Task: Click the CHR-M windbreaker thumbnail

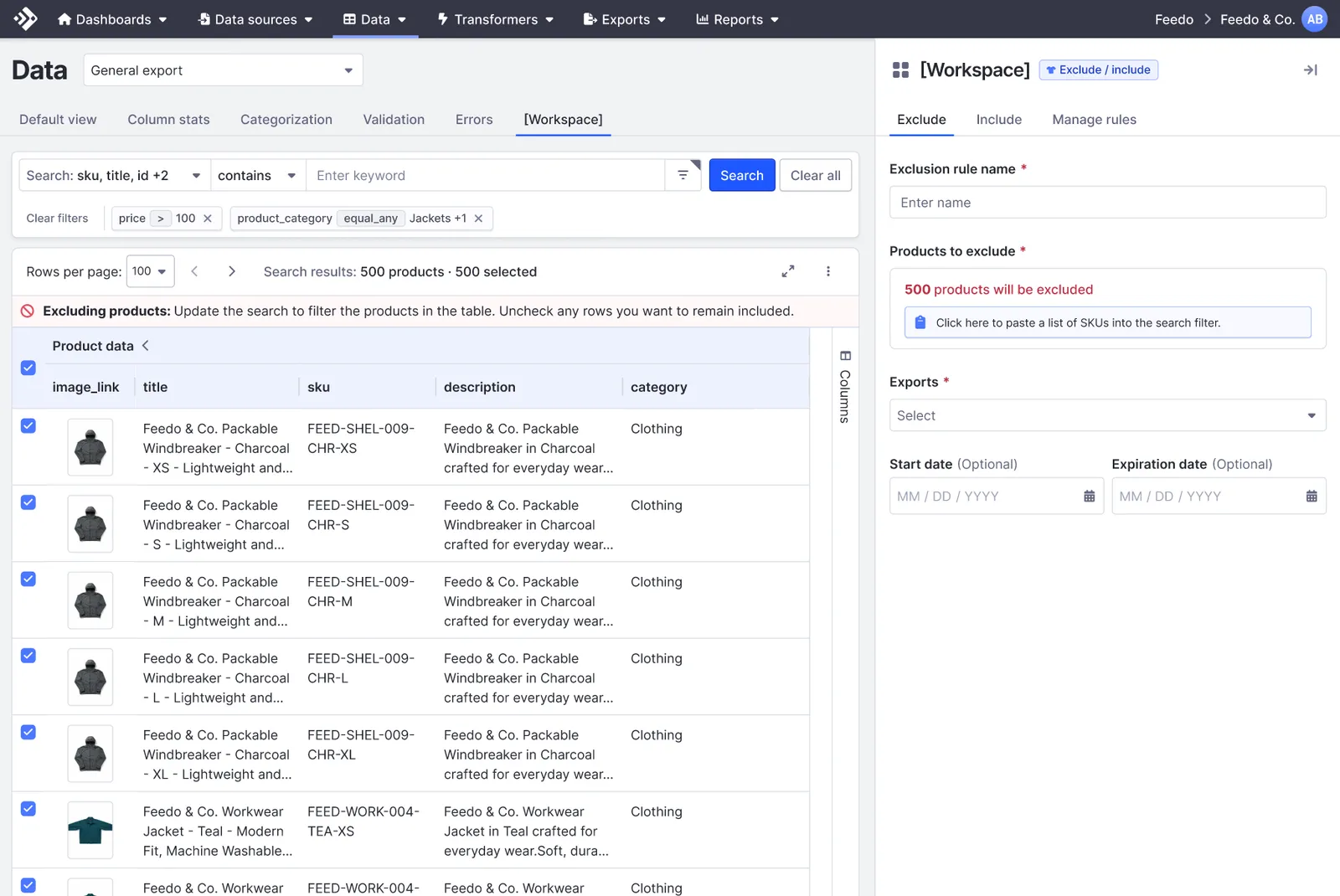Action: click(90, 600)
